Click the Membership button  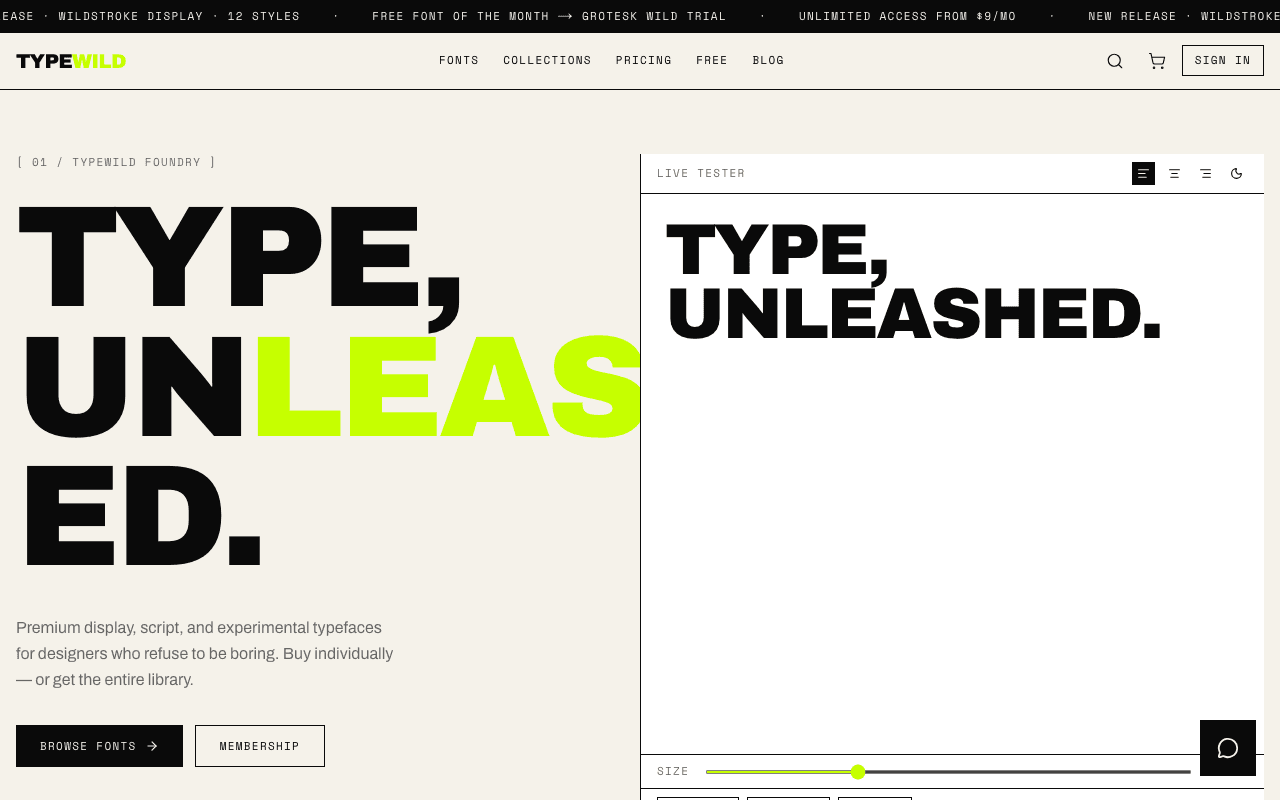(x=260, y=746)
